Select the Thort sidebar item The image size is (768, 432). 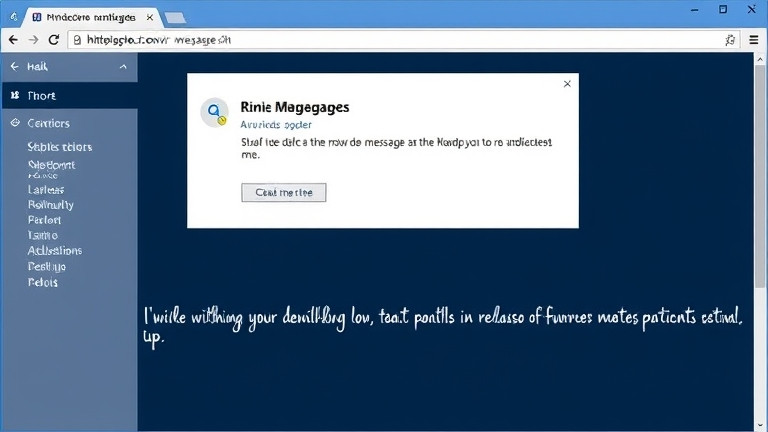pyautogui.click(x=69, y=96)
